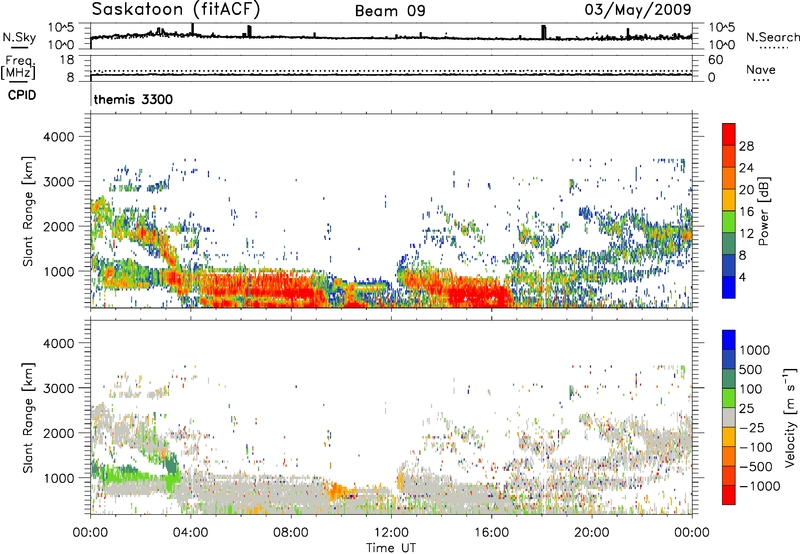
Task: Click the 'Velocity [m s-1]' colorbar title
Action: pos(790,417)
